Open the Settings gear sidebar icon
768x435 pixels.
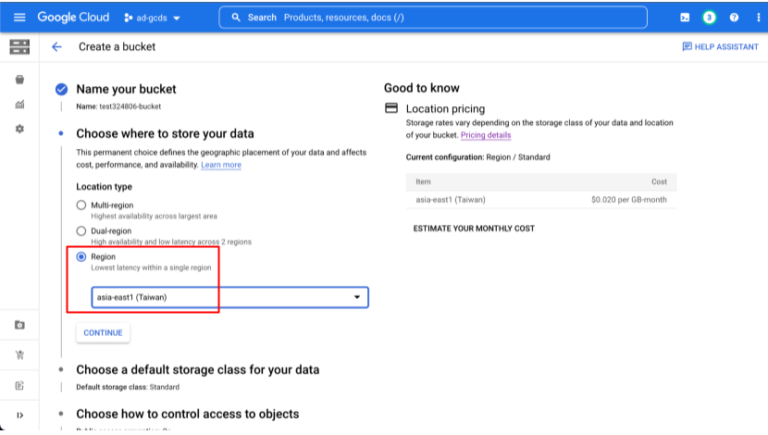coord(20,129)
